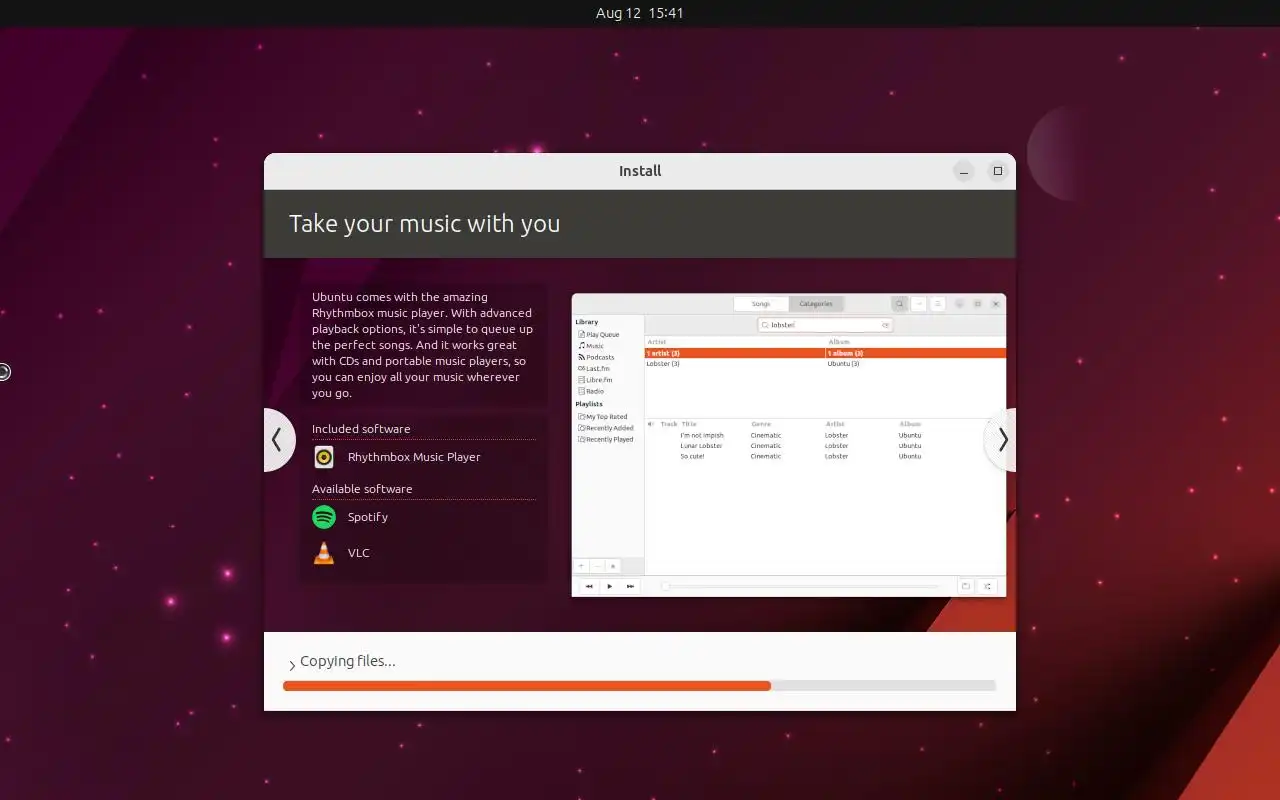Click the VLC traffic cone icon
1280x800 pixels.
click(x=324, y=553)
